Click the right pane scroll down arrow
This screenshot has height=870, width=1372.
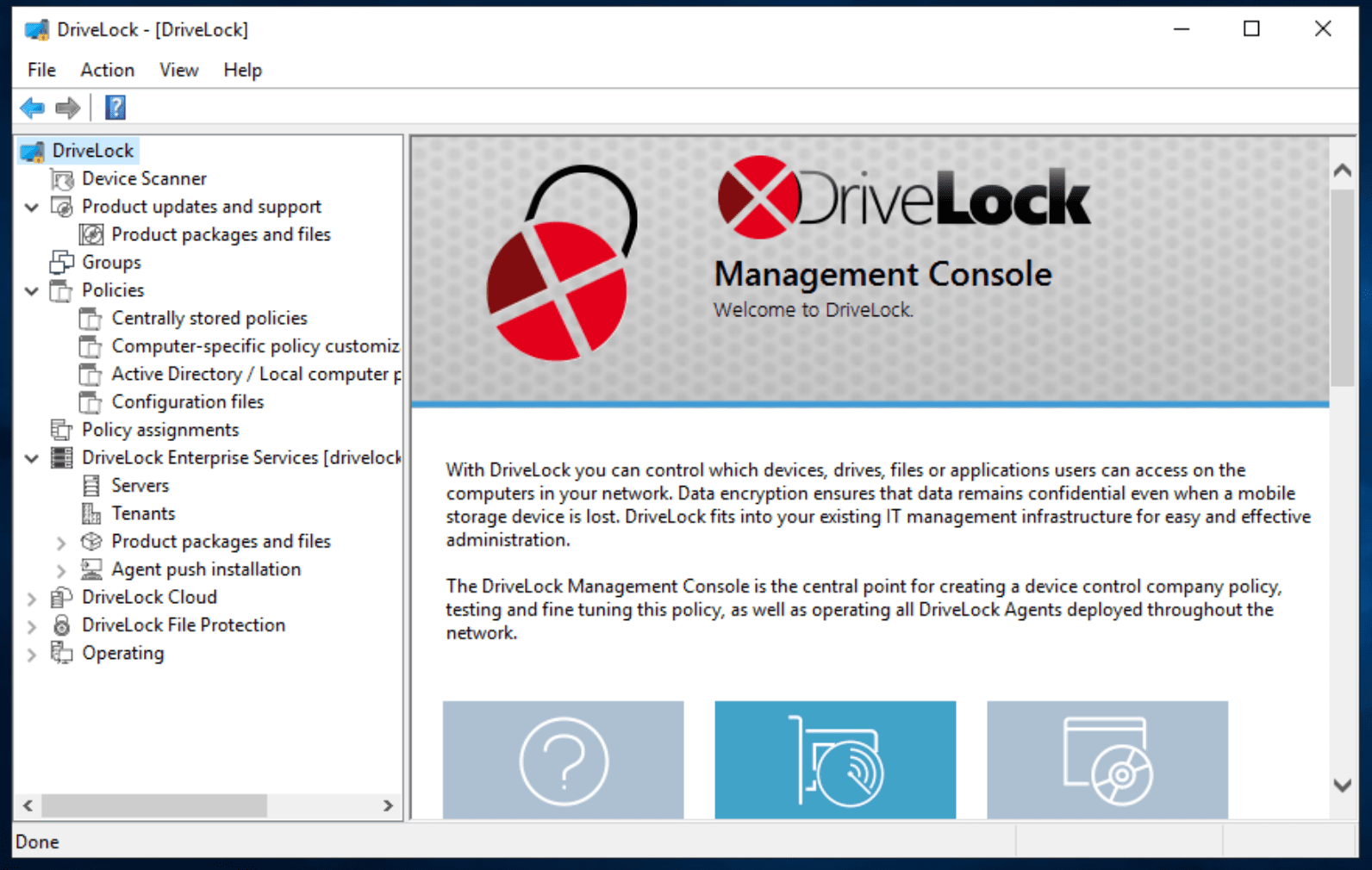pyautogui.click(x=1342, y=785)
